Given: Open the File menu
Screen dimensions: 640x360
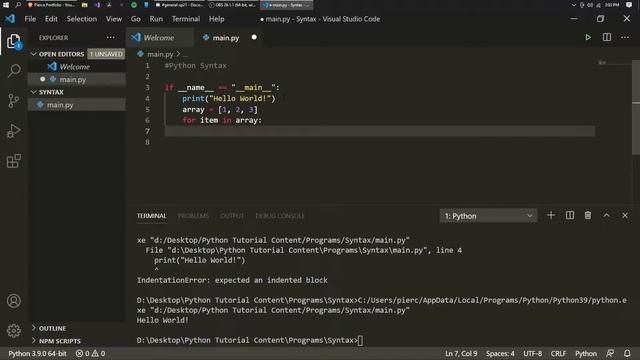Looking at the screenshot, I should [30, 19].
